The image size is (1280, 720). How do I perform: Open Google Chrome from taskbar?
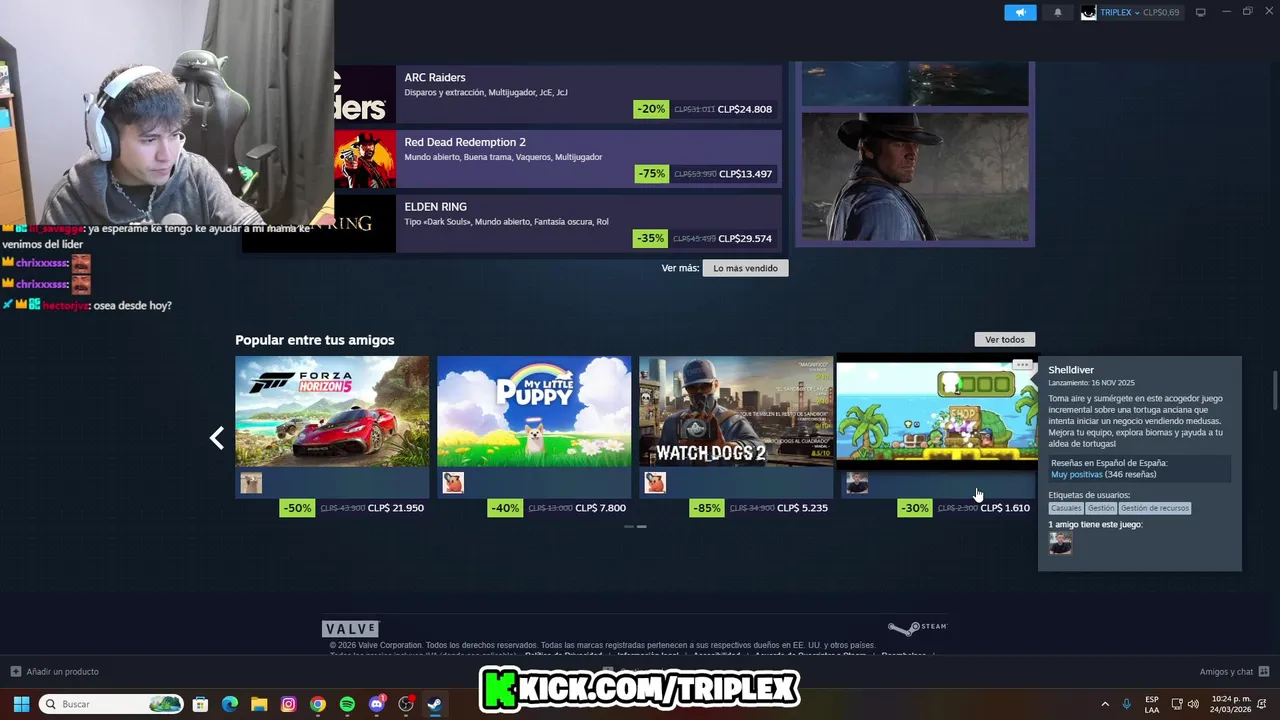pyautogui.click(x=317, y=704)
